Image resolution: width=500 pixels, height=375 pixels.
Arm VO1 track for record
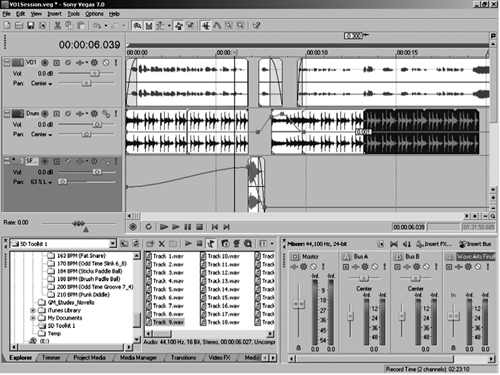[x=45, y=63]
